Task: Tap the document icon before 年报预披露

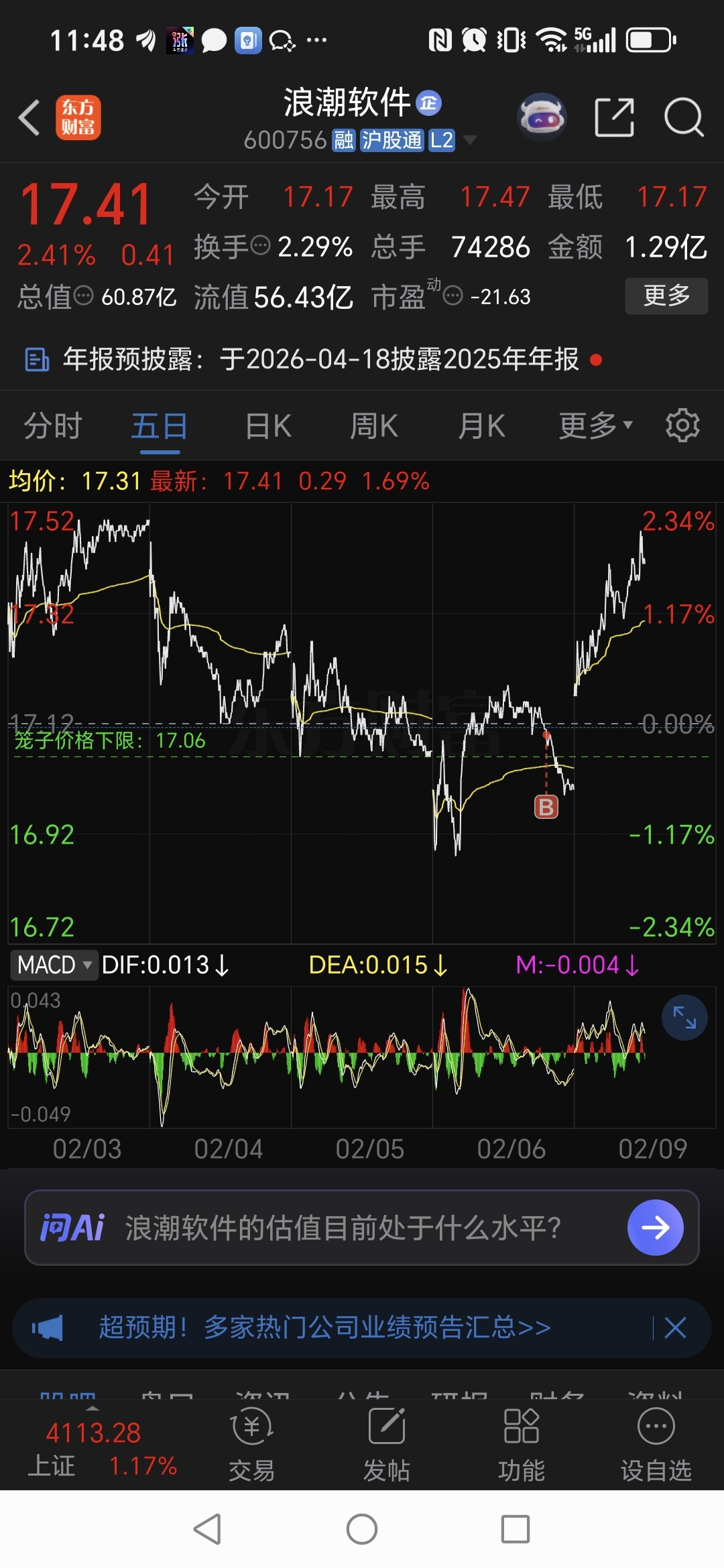Action: point(36,360)
